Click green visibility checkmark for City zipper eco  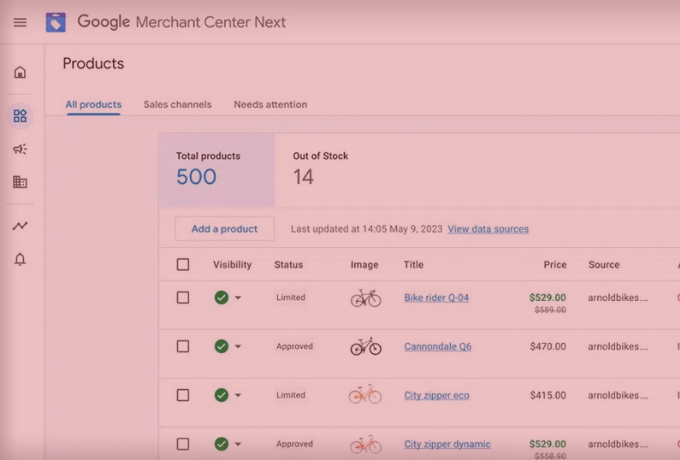222,395
